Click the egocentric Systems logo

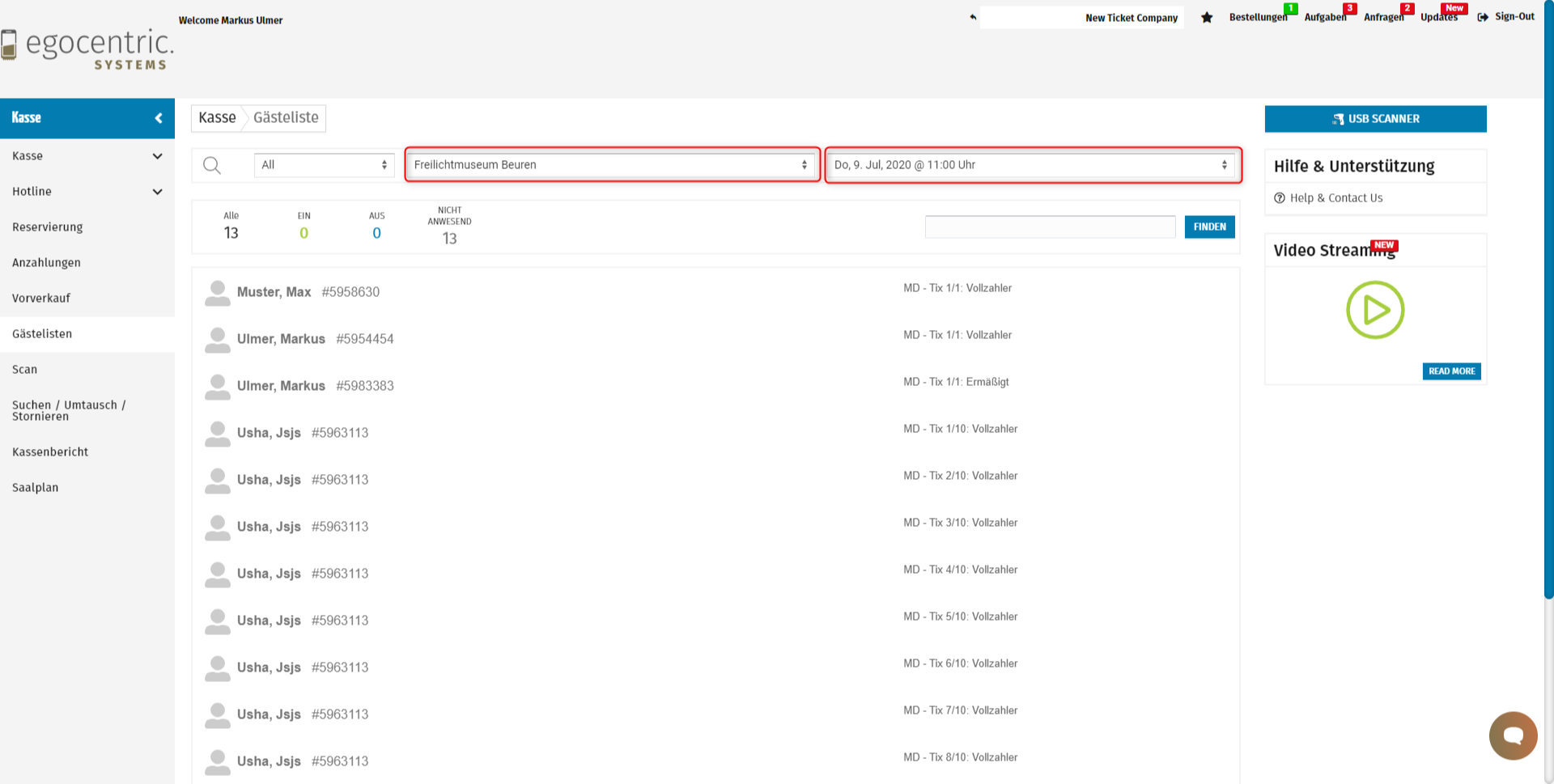point(87,48)
